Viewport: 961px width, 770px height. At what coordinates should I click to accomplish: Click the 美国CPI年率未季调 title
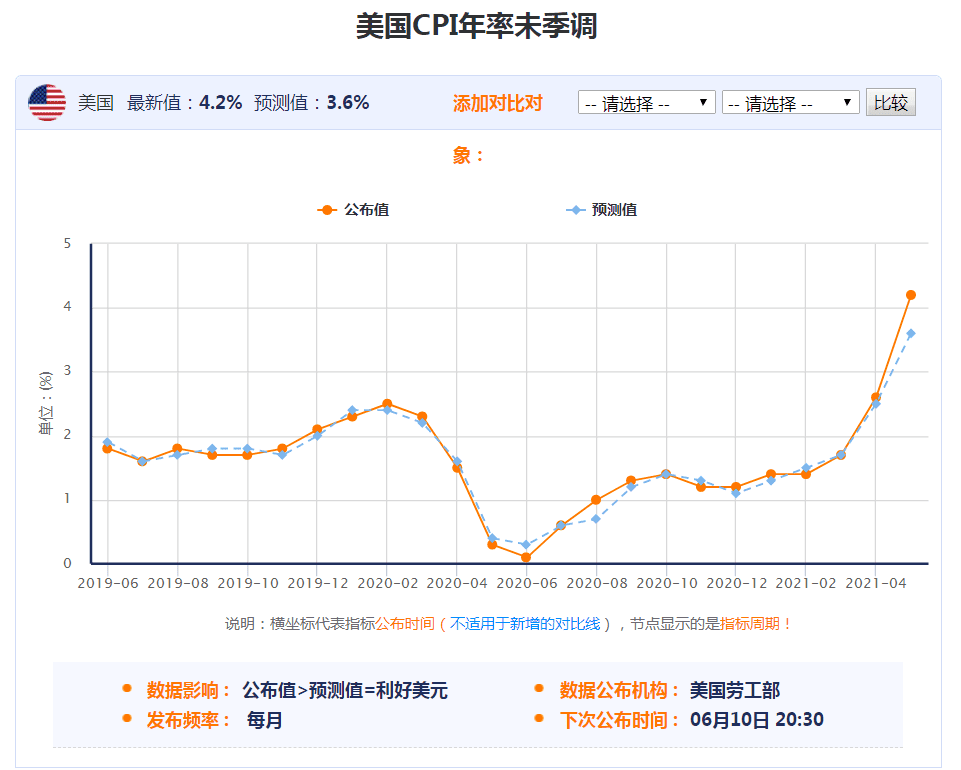pos(477,26)
